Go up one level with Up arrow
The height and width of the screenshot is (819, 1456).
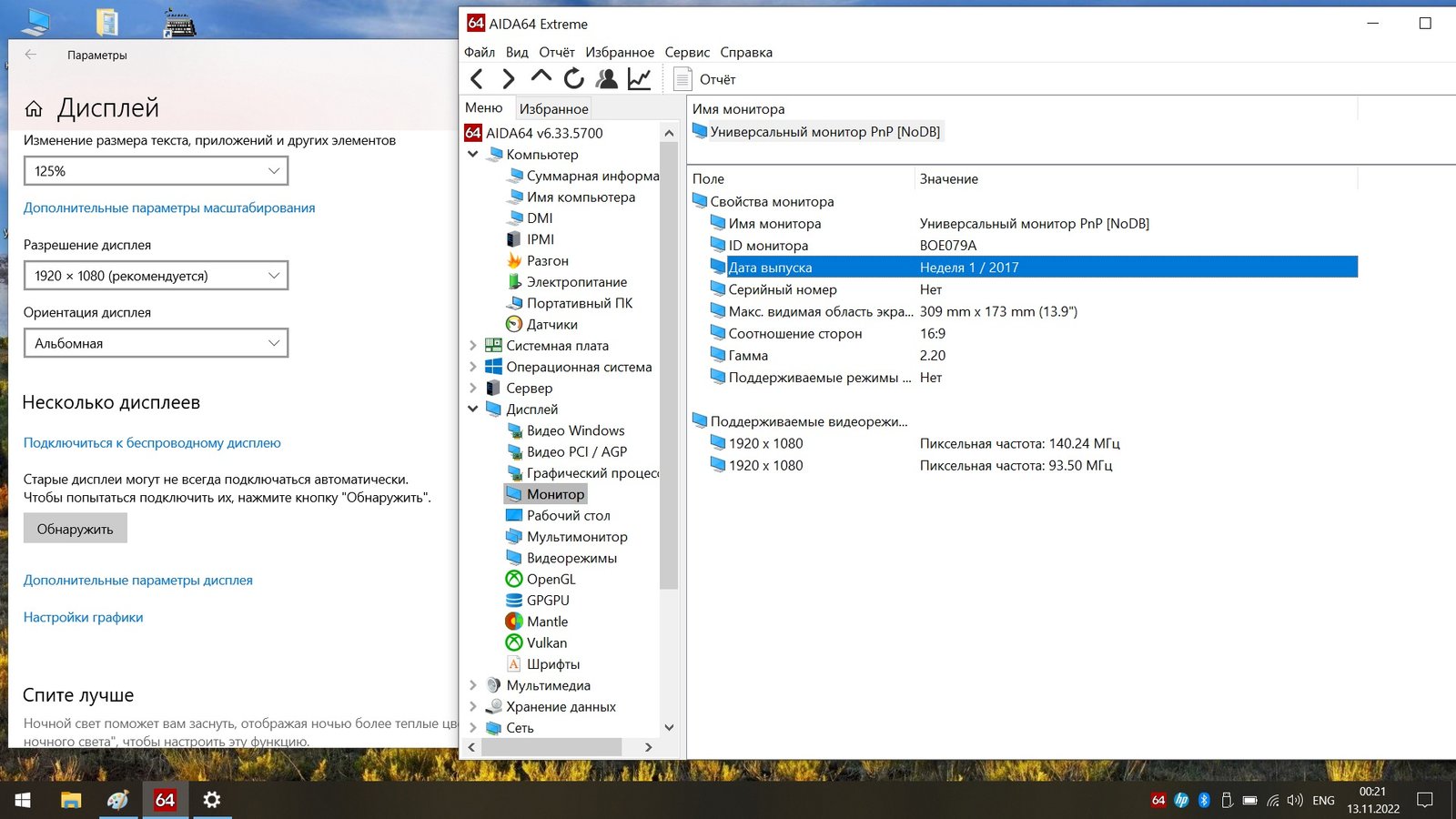tap(541, 78)
